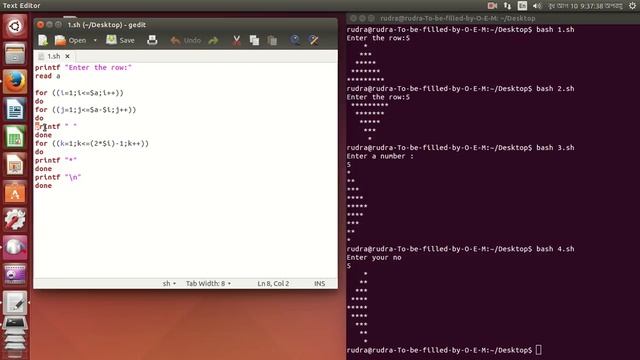Open the purple screen recorder launcher icon
Screen dimensions: 640x360
coord(15,275)
